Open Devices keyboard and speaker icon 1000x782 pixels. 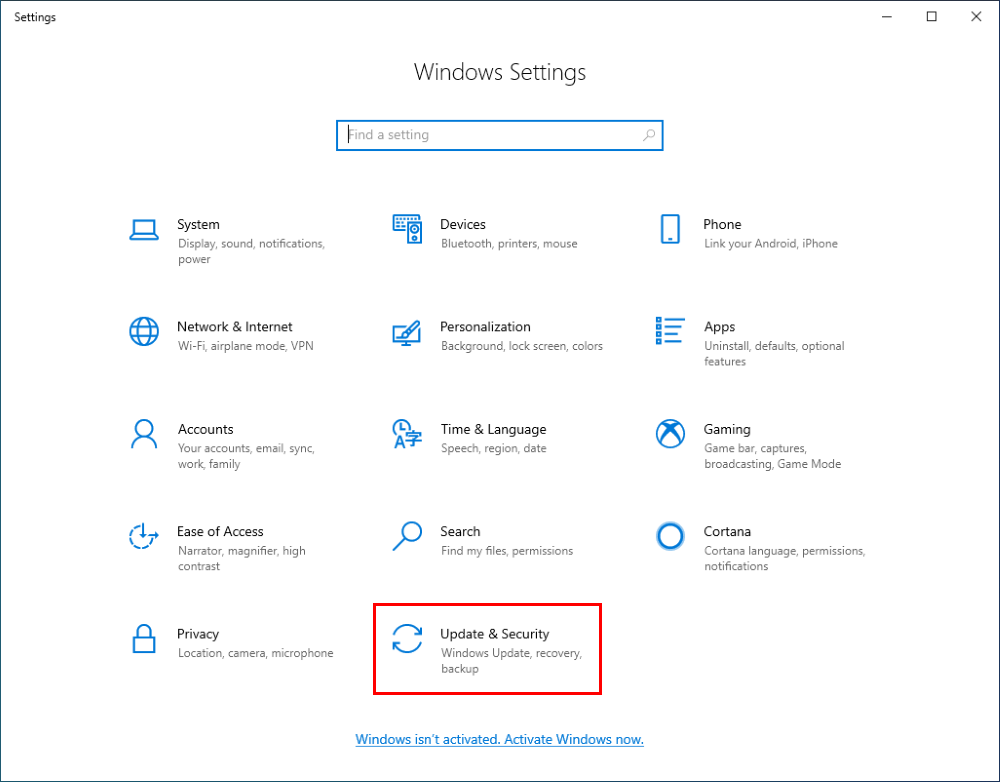[x=407, y=229]
